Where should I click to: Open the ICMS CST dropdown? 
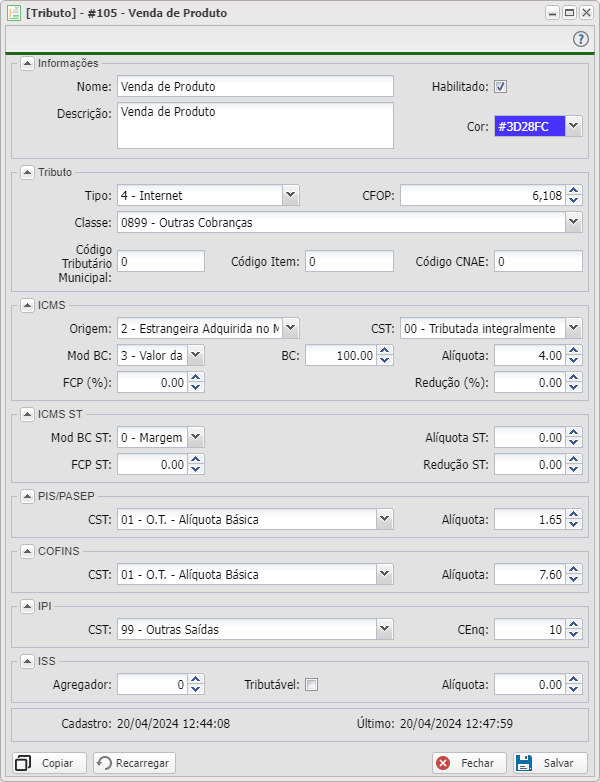(x=573, y=328)
